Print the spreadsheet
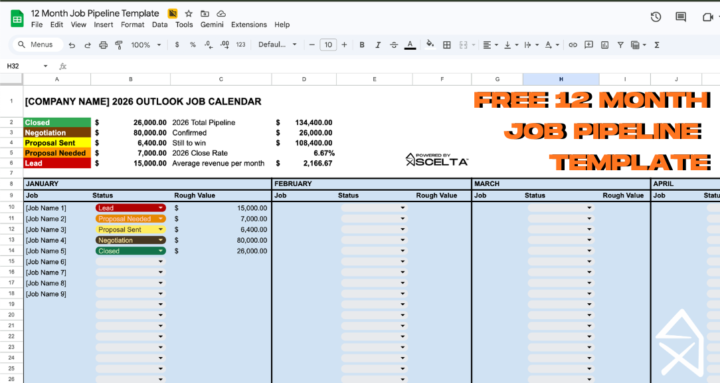The image size is (720, 383). [x=103, y=45]
